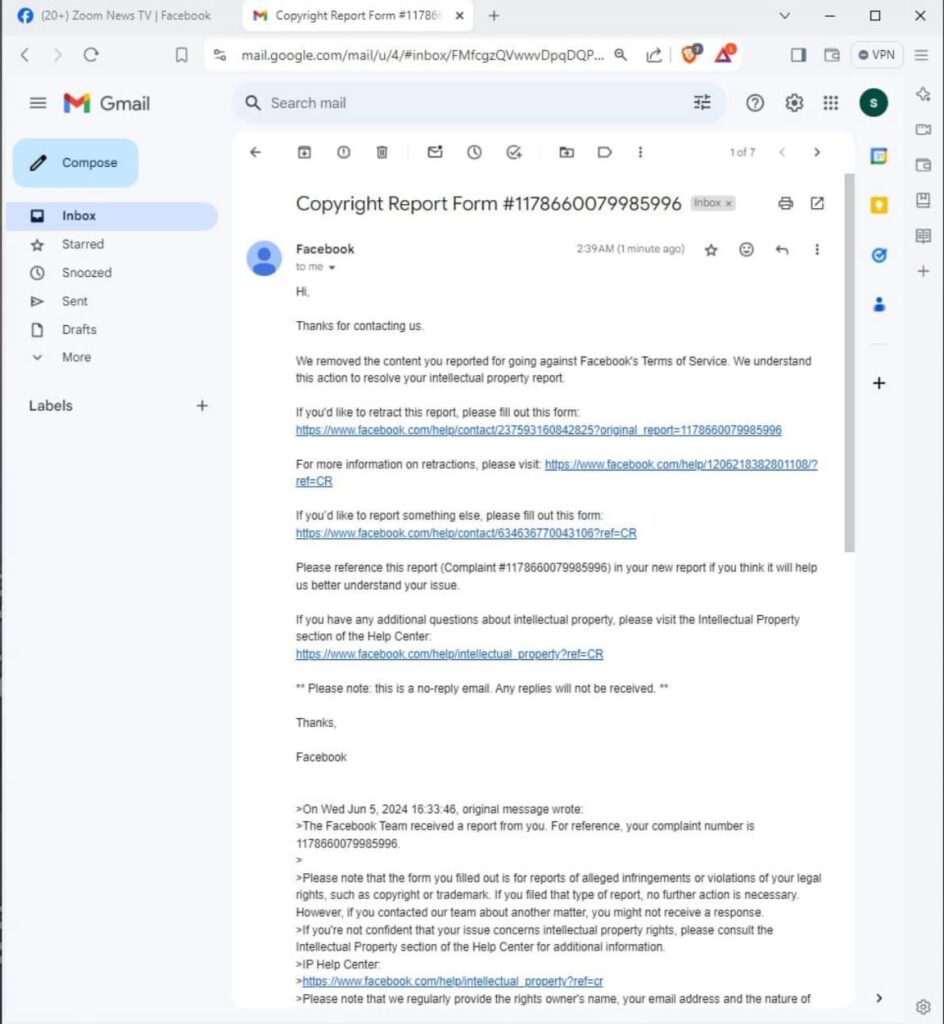The height and width of the screenshot is (1024, 944).
Task: Add an emoji reaction to the message
Action: [746, 249]
